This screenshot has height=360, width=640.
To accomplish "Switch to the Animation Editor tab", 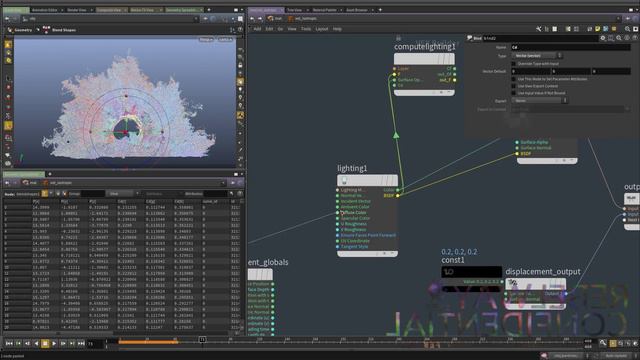I will 45,10.
